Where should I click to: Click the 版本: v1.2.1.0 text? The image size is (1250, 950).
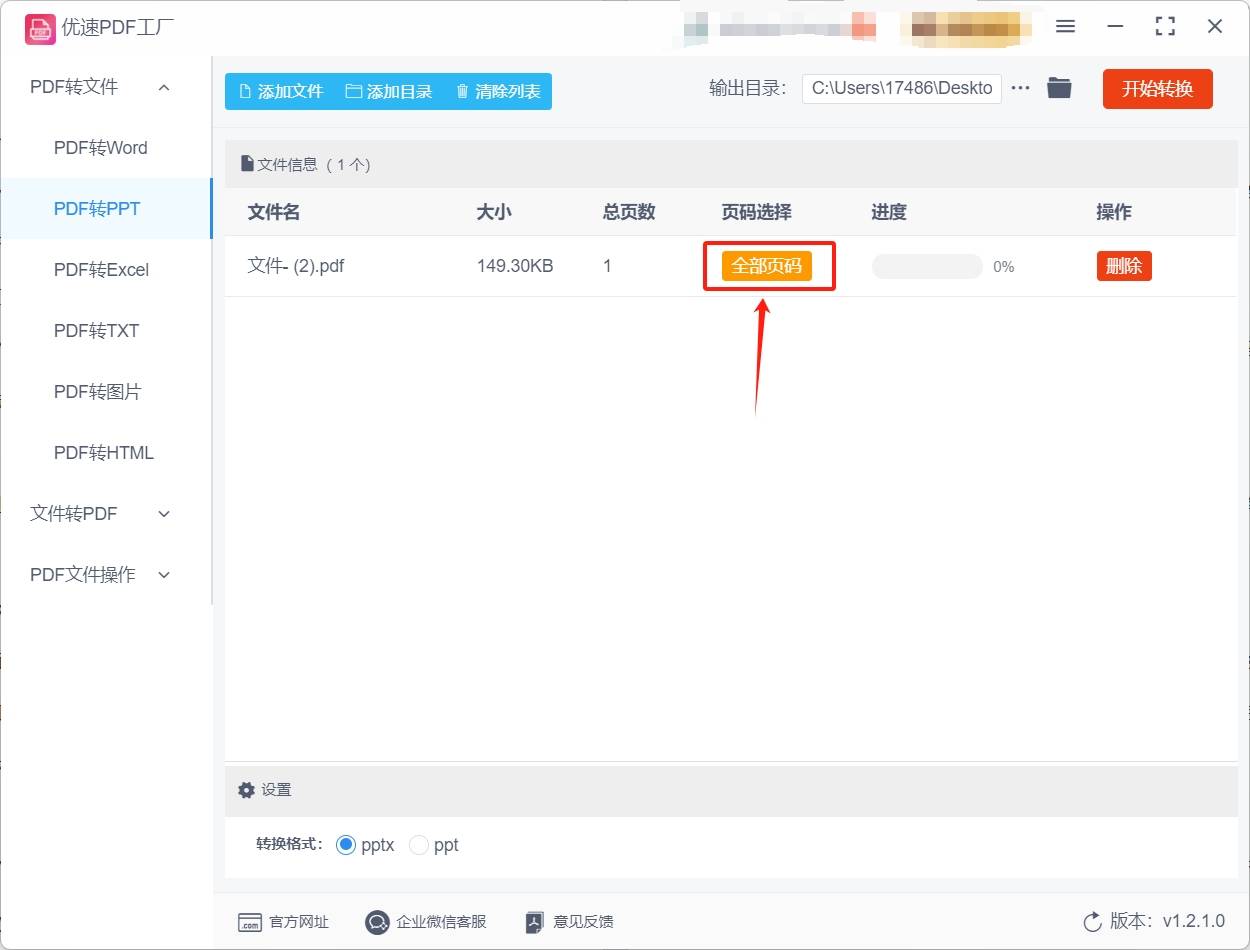click(1167, 922)
